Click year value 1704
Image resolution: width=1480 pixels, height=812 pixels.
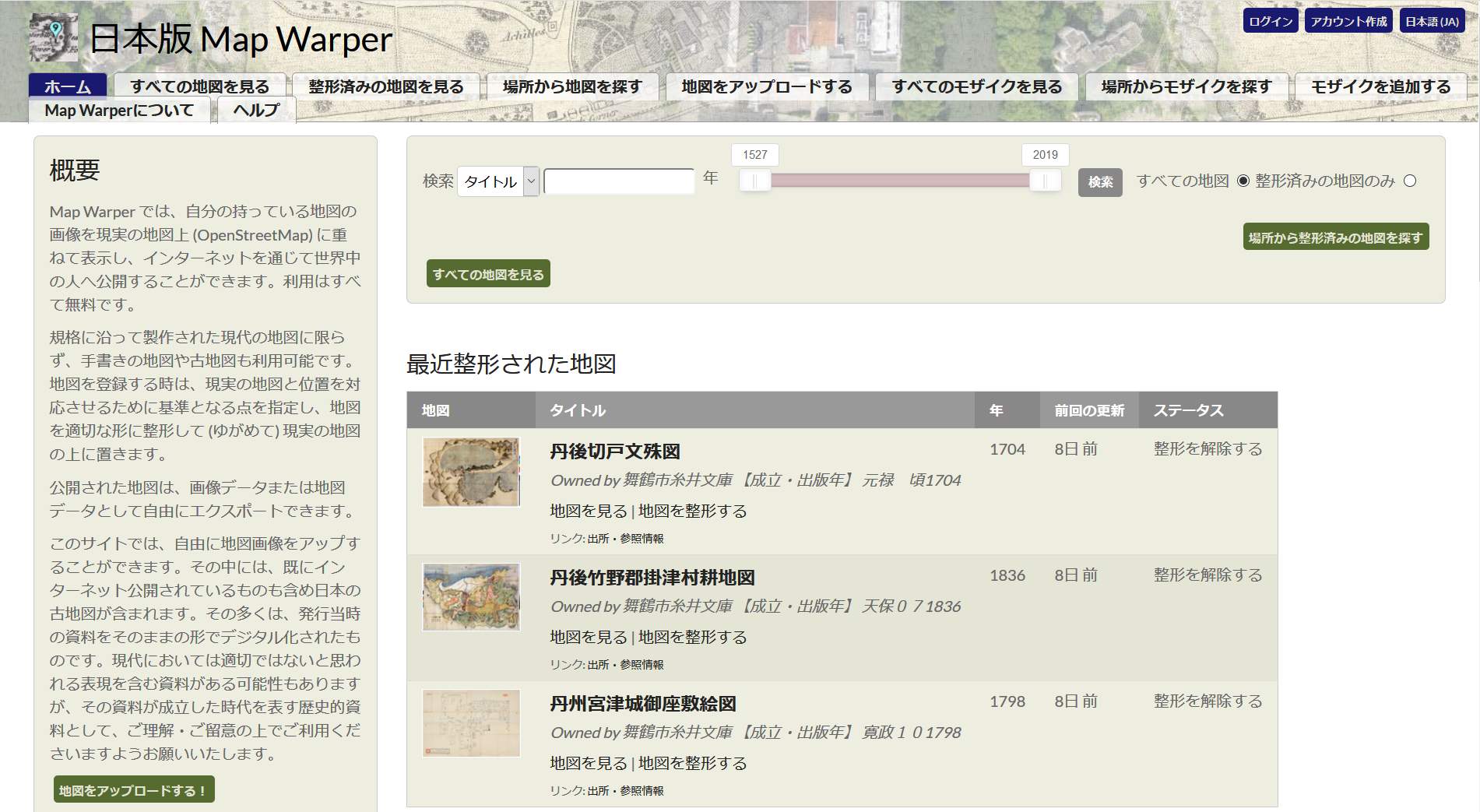tap(1007, 449)
